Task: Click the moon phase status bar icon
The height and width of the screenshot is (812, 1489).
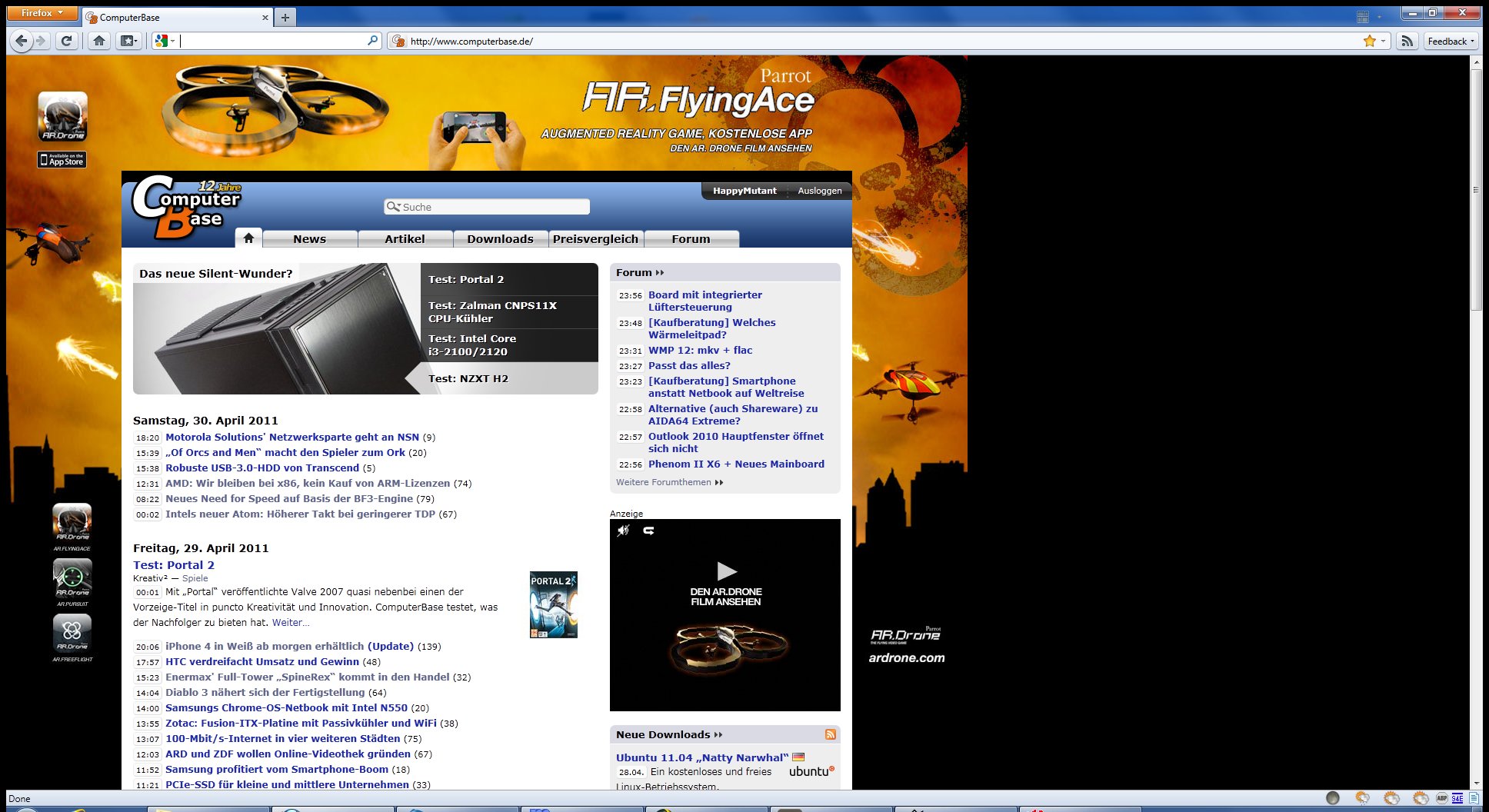Action: (1333, 798)
